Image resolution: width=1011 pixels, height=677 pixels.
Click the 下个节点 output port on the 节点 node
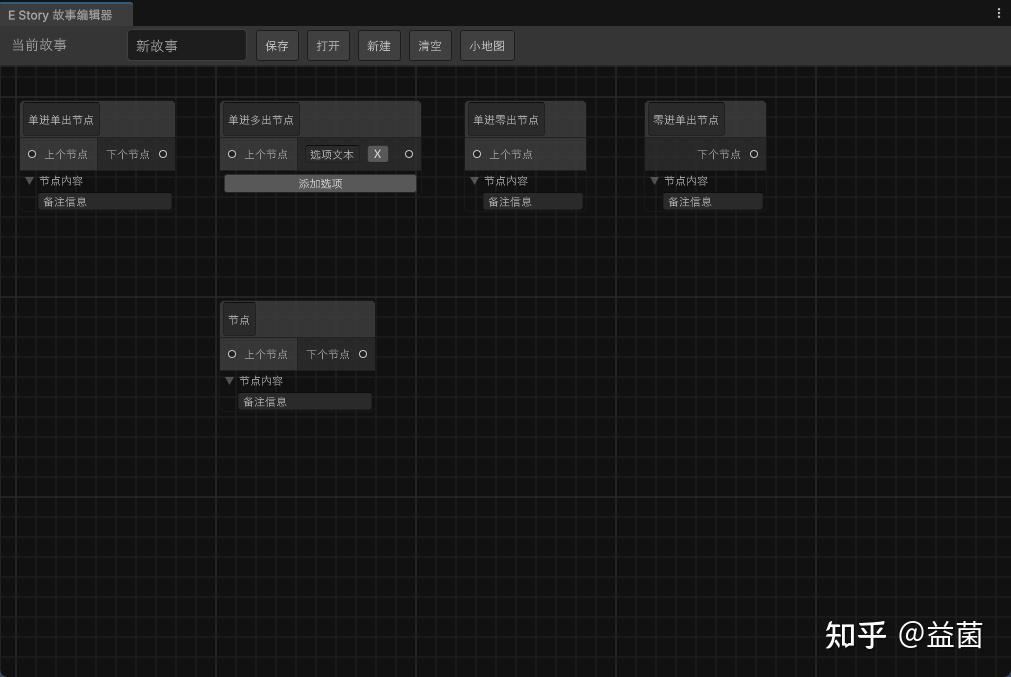tap(363, 354)
